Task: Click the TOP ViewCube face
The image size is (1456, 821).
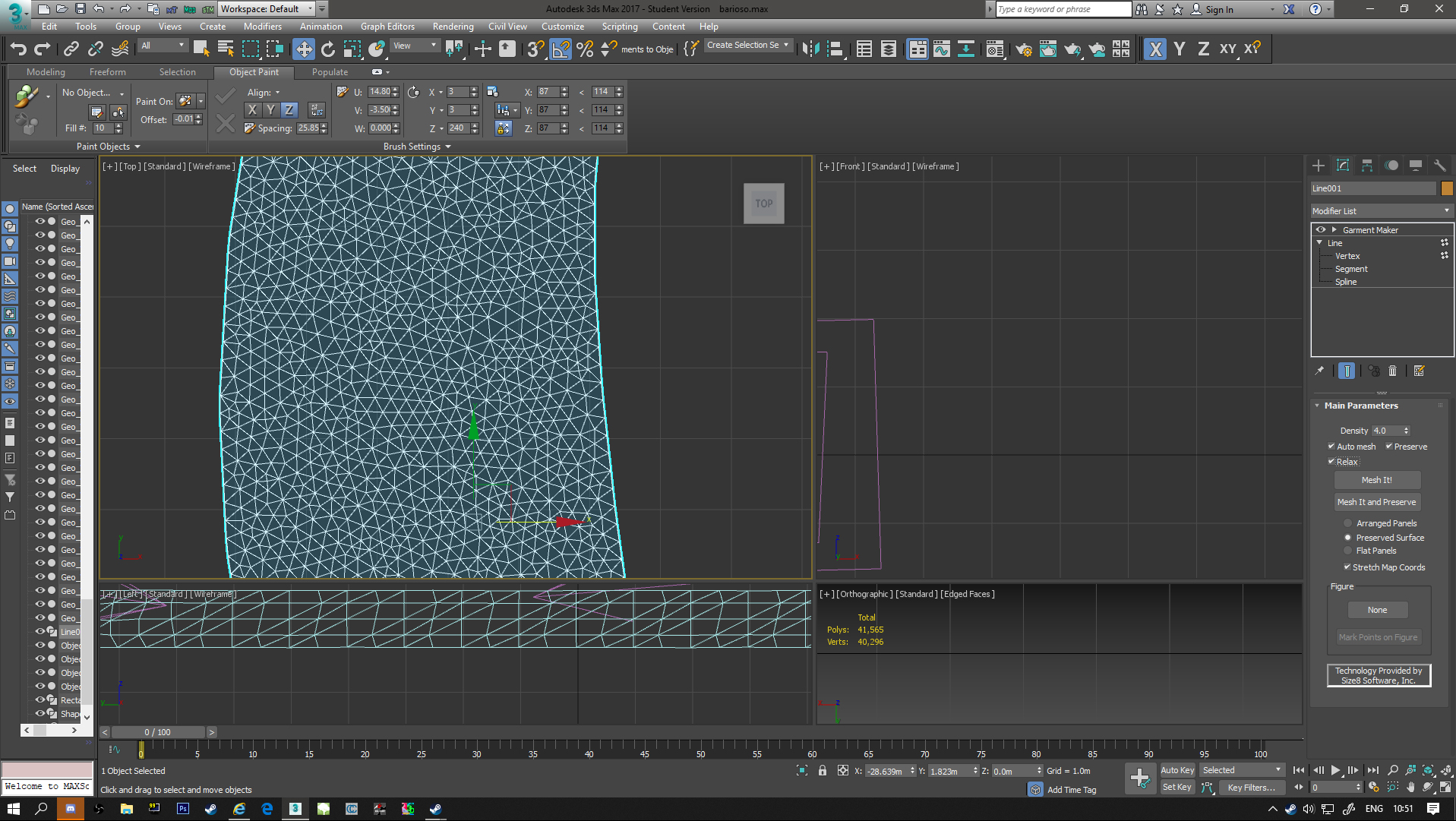Action: tap(764, 204)
